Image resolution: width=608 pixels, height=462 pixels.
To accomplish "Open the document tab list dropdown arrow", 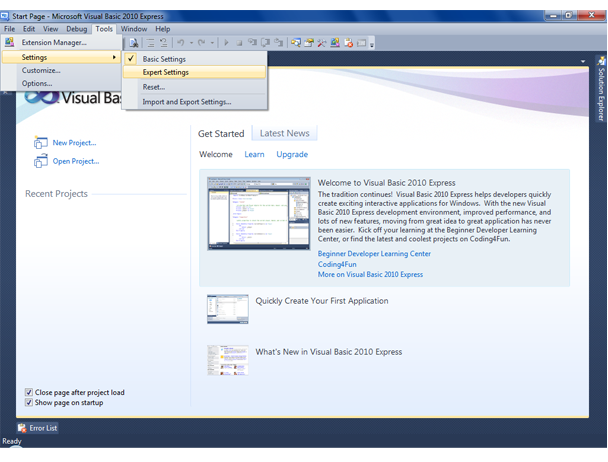I will (x=583, y=61).
